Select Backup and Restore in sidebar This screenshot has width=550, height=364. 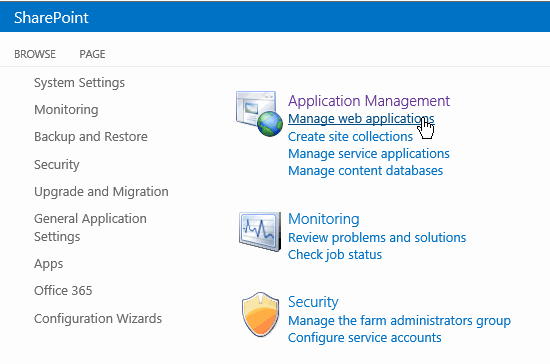click(x=91, y=137)
